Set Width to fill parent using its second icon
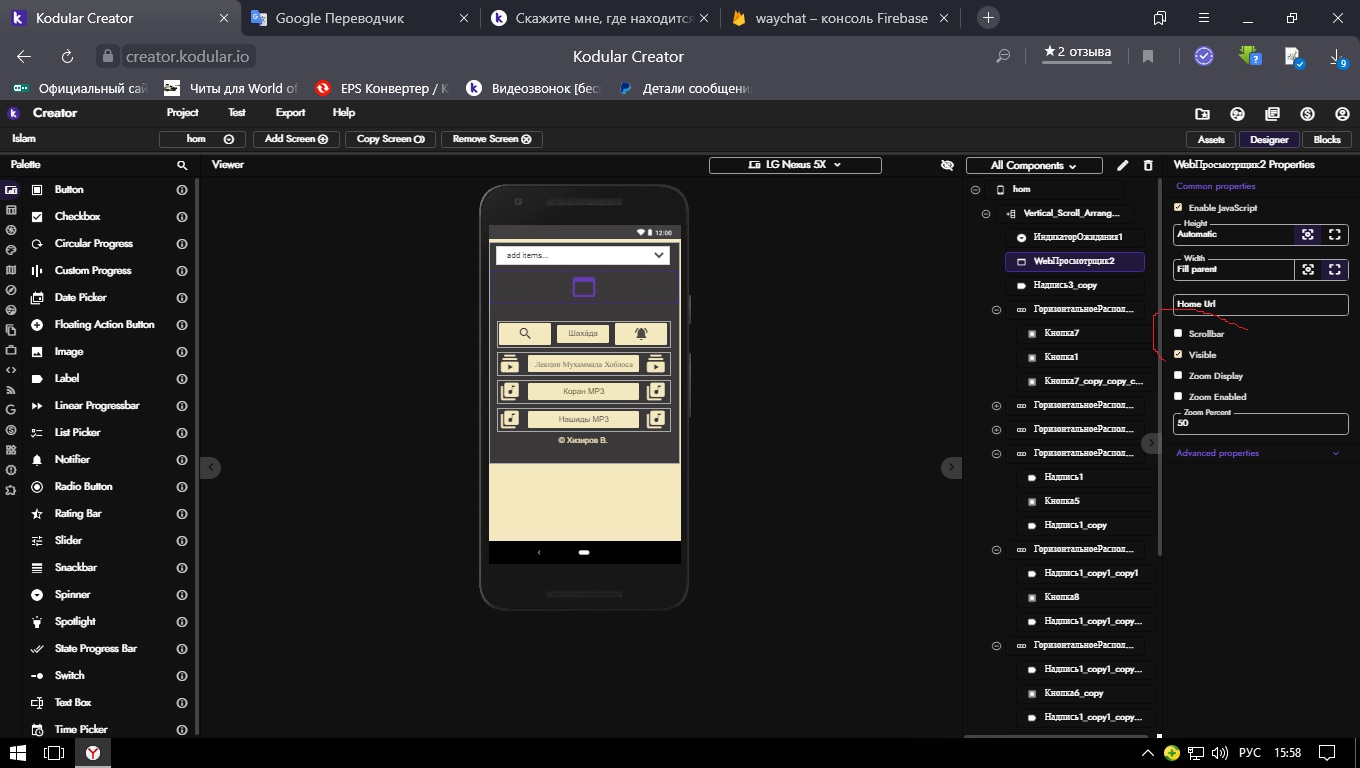Screen dimensions: 1360x768 point(1334,270)
